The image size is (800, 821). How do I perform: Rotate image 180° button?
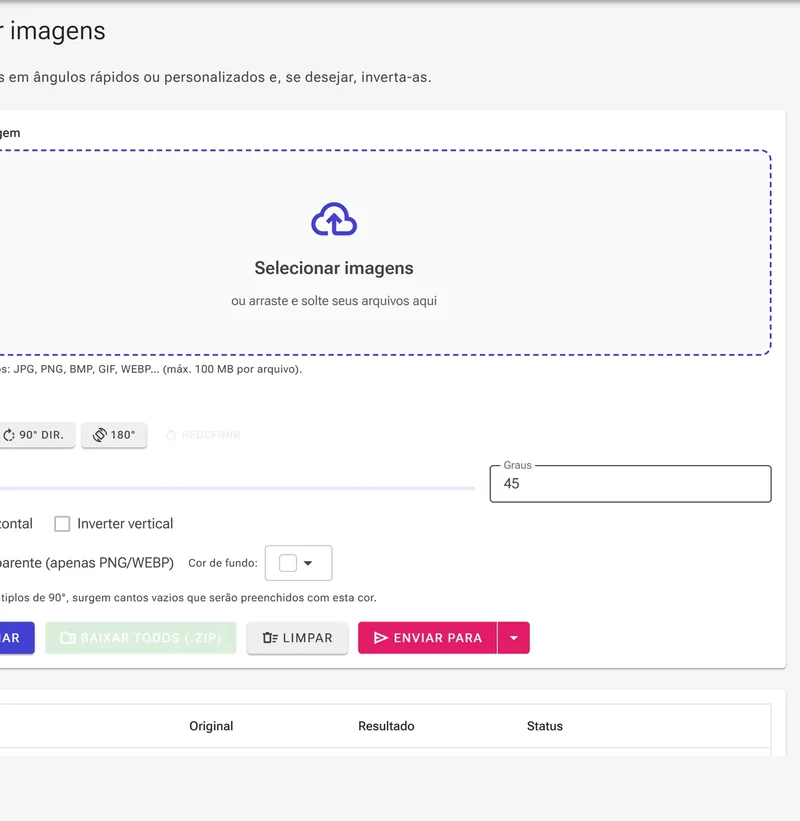tap(114, 435)
